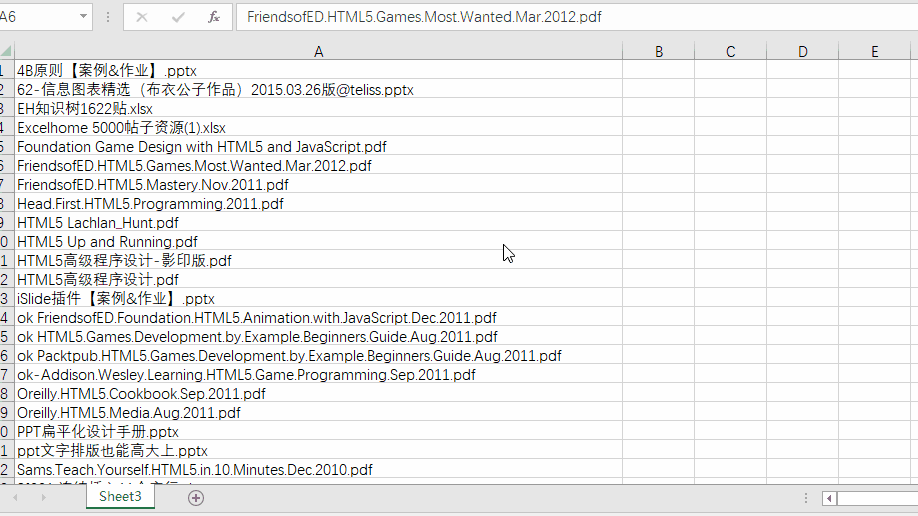
Task: Click the Name Box resize handle dots
Action: [108, 17]
